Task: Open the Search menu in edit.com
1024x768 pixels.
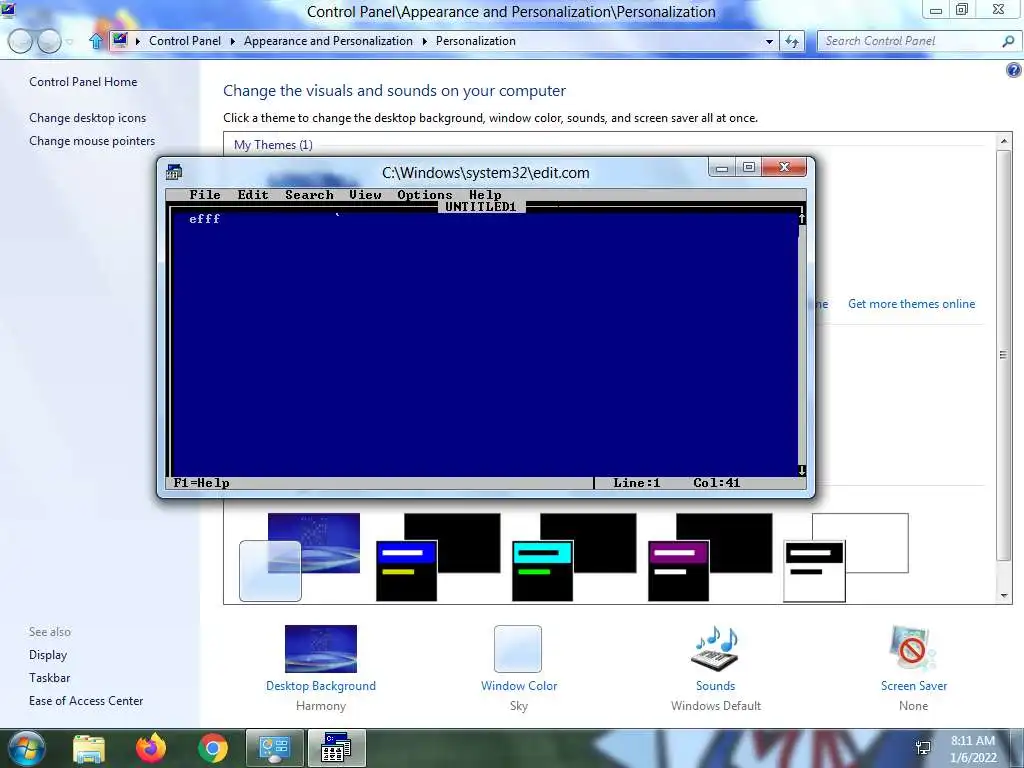Action: coord(309,195)
